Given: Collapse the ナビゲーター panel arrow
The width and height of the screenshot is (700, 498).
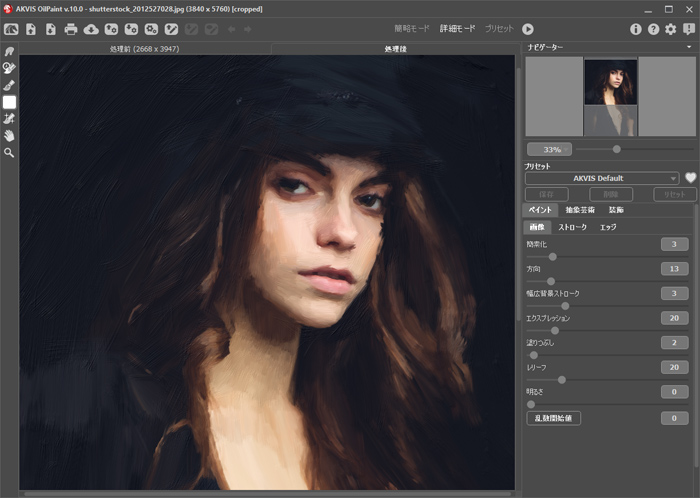Looking at the screenshot, I should pos(689,46).
